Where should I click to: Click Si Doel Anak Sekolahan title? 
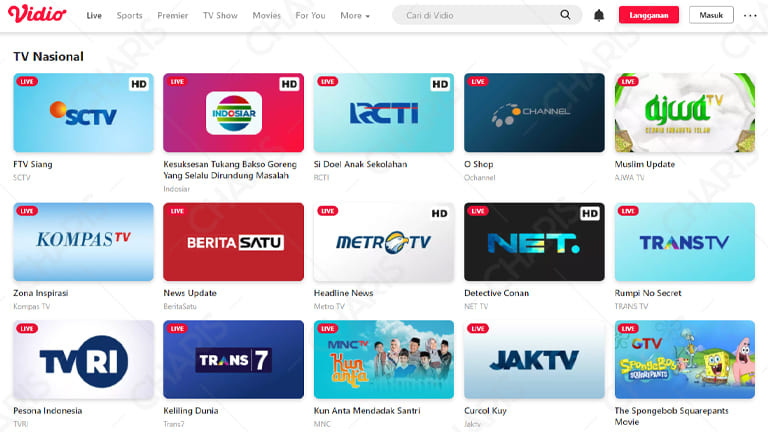tap(360, 164)
